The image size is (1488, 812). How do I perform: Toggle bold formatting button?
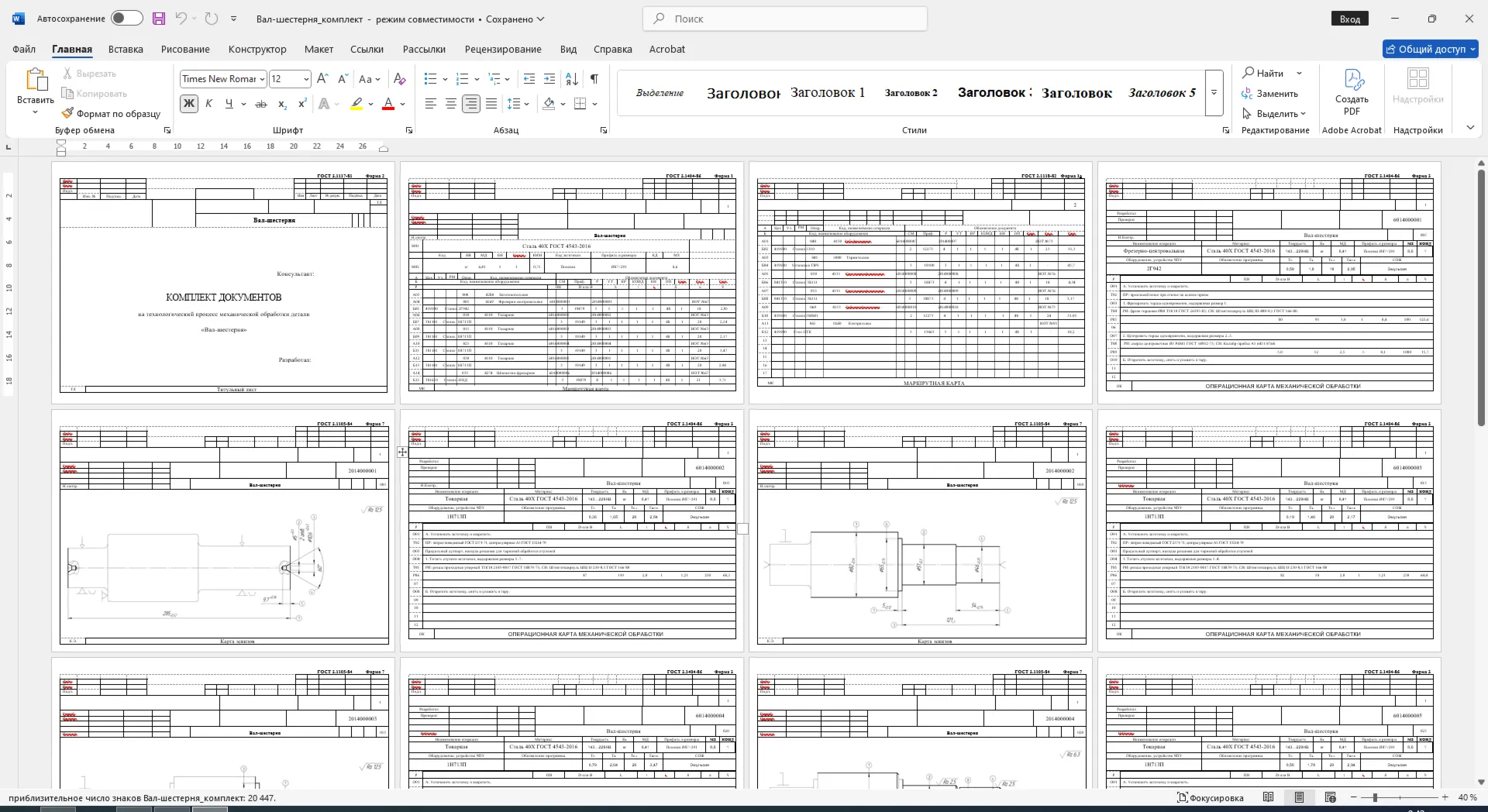(189, 103)
